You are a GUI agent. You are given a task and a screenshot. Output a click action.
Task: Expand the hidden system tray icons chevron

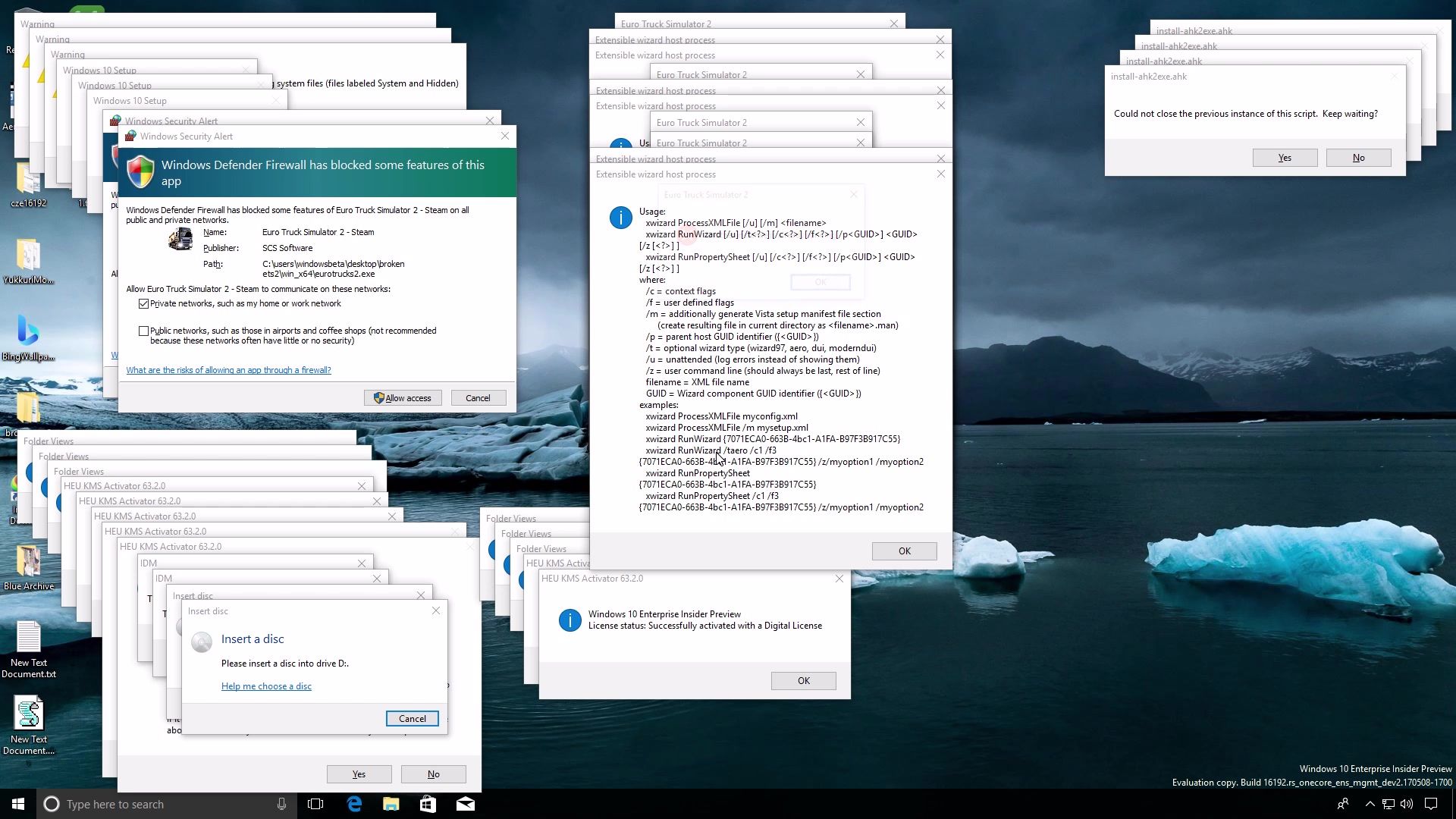point(1370,804)
